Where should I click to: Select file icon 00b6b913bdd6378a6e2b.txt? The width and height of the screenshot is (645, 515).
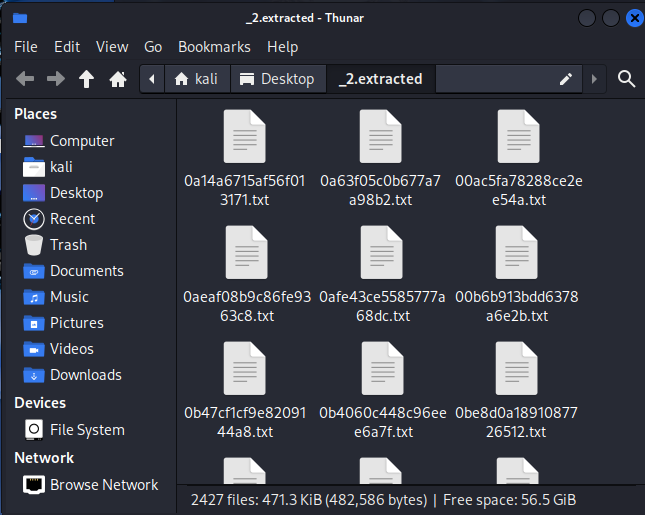[x=517, y=252]
